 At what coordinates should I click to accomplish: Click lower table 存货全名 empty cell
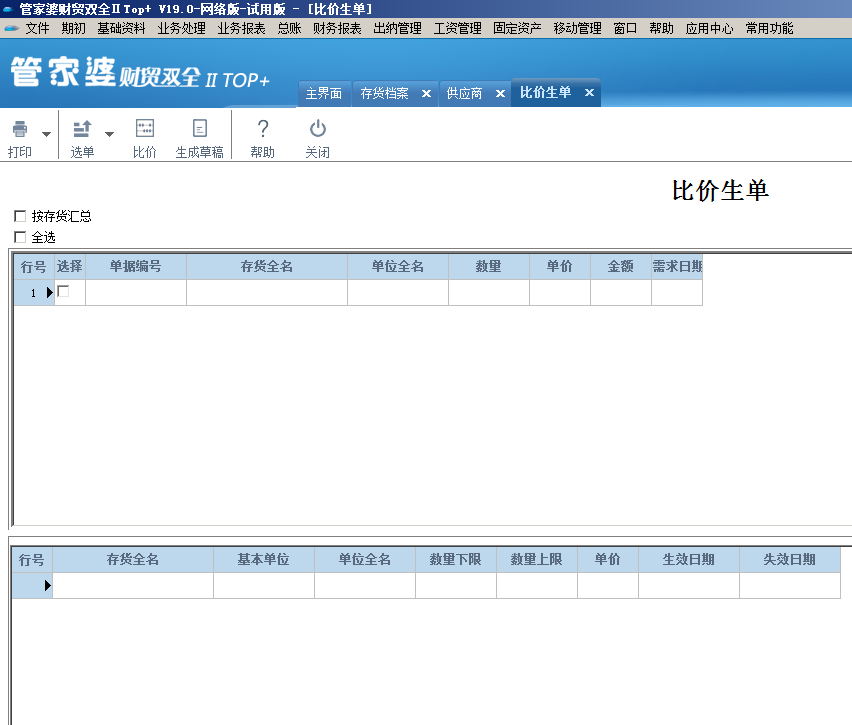pos(133,585)
